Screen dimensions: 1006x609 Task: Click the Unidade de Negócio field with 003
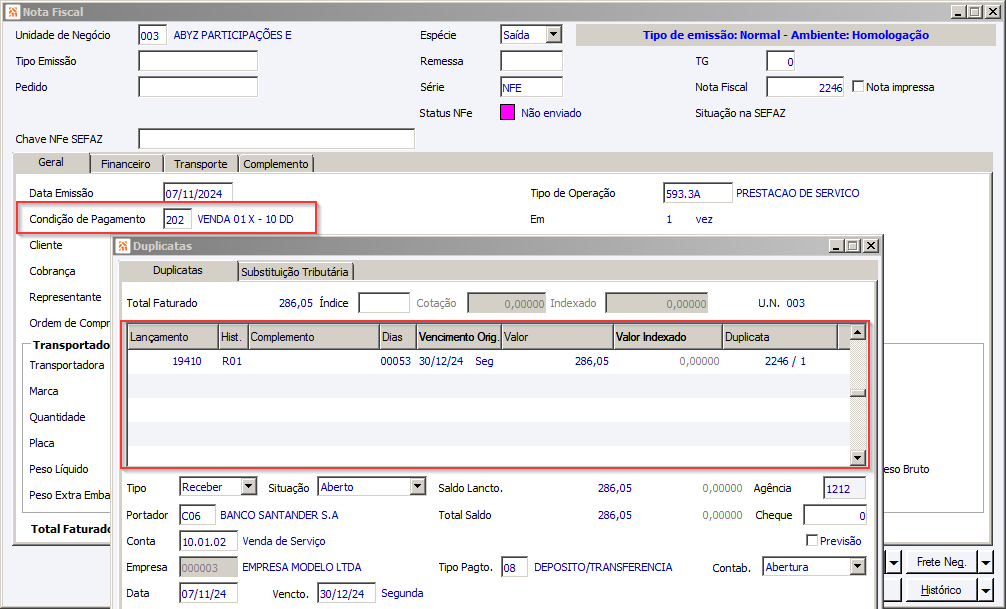pyautogui.click(x=153, y=35)
